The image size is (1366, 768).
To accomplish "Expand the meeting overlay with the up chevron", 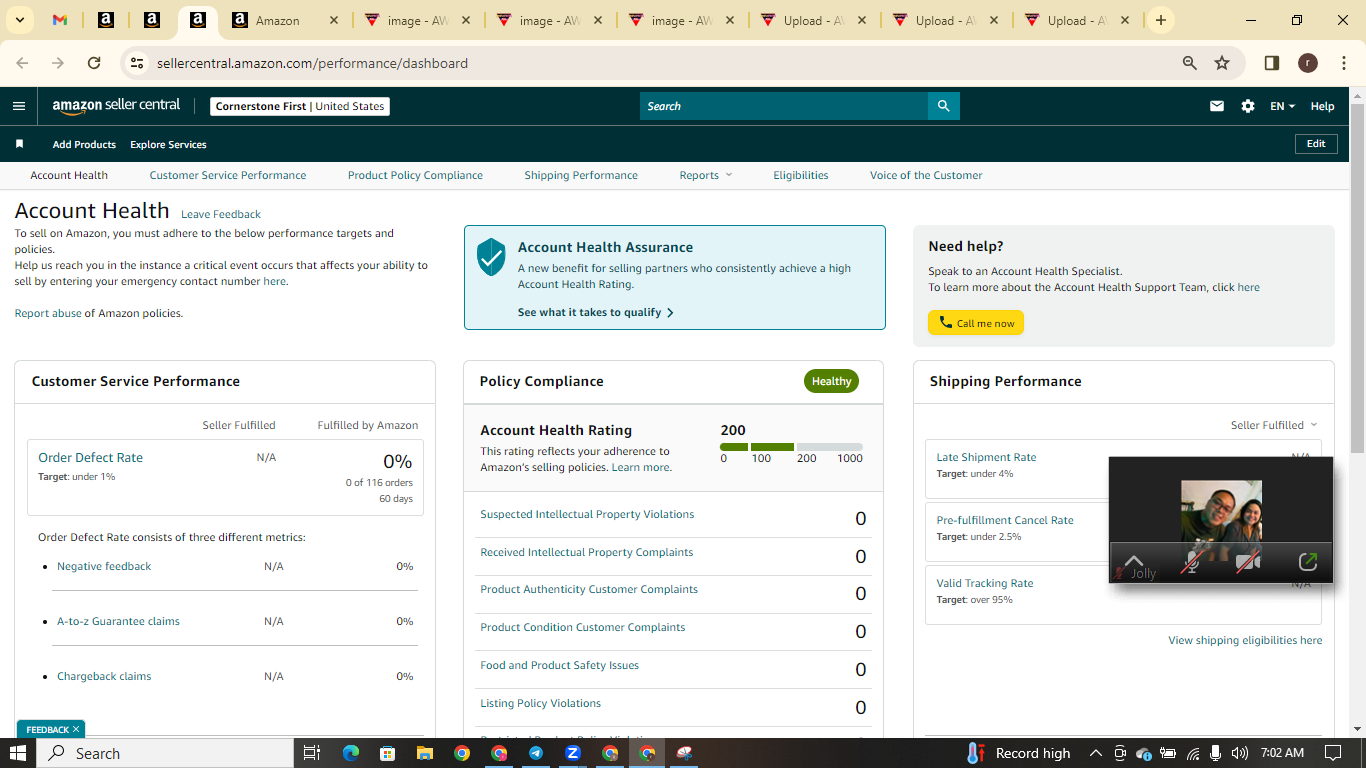I will [1134, 560].
